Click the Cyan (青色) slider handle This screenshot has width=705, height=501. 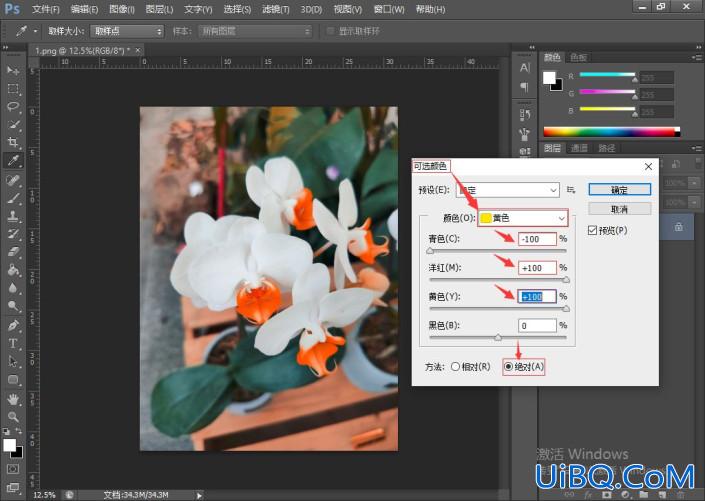430,250
